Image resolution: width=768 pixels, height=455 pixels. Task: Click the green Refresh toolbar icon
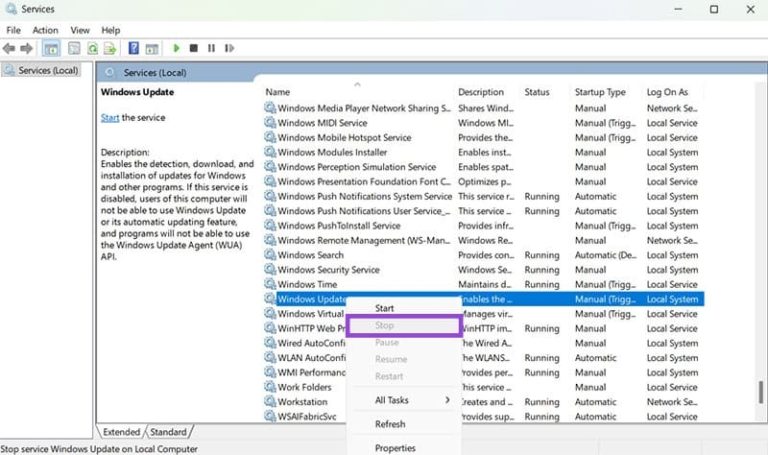[92, 48]
